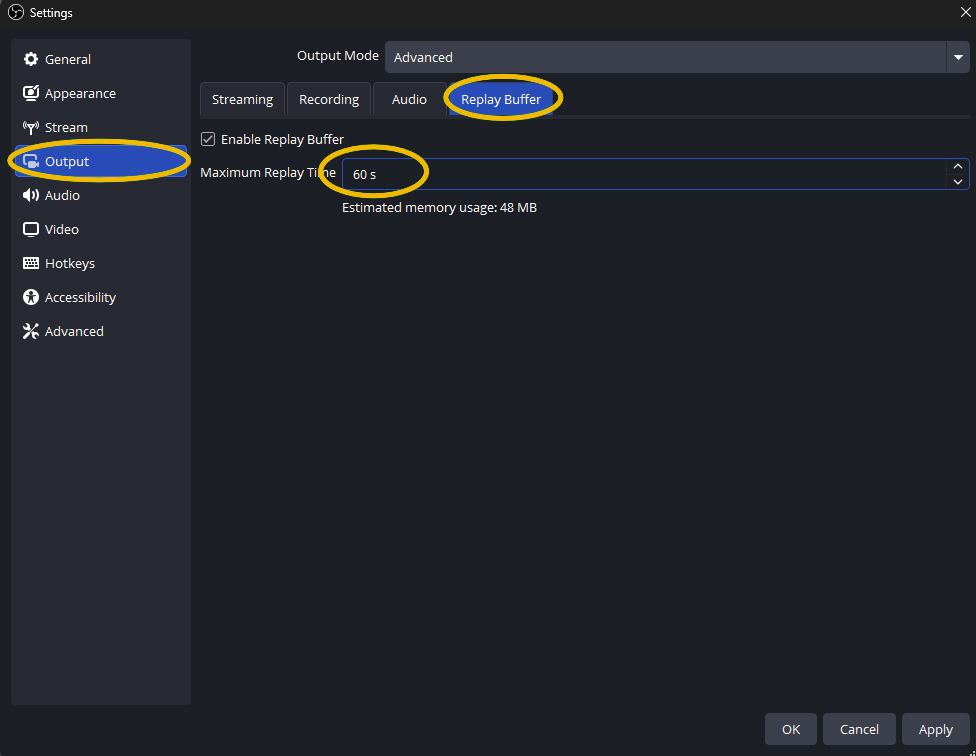The height and width of the screenshot is (756, 976).
Task: Click the Audio speaker icon in sidebar
Action: 30,195
